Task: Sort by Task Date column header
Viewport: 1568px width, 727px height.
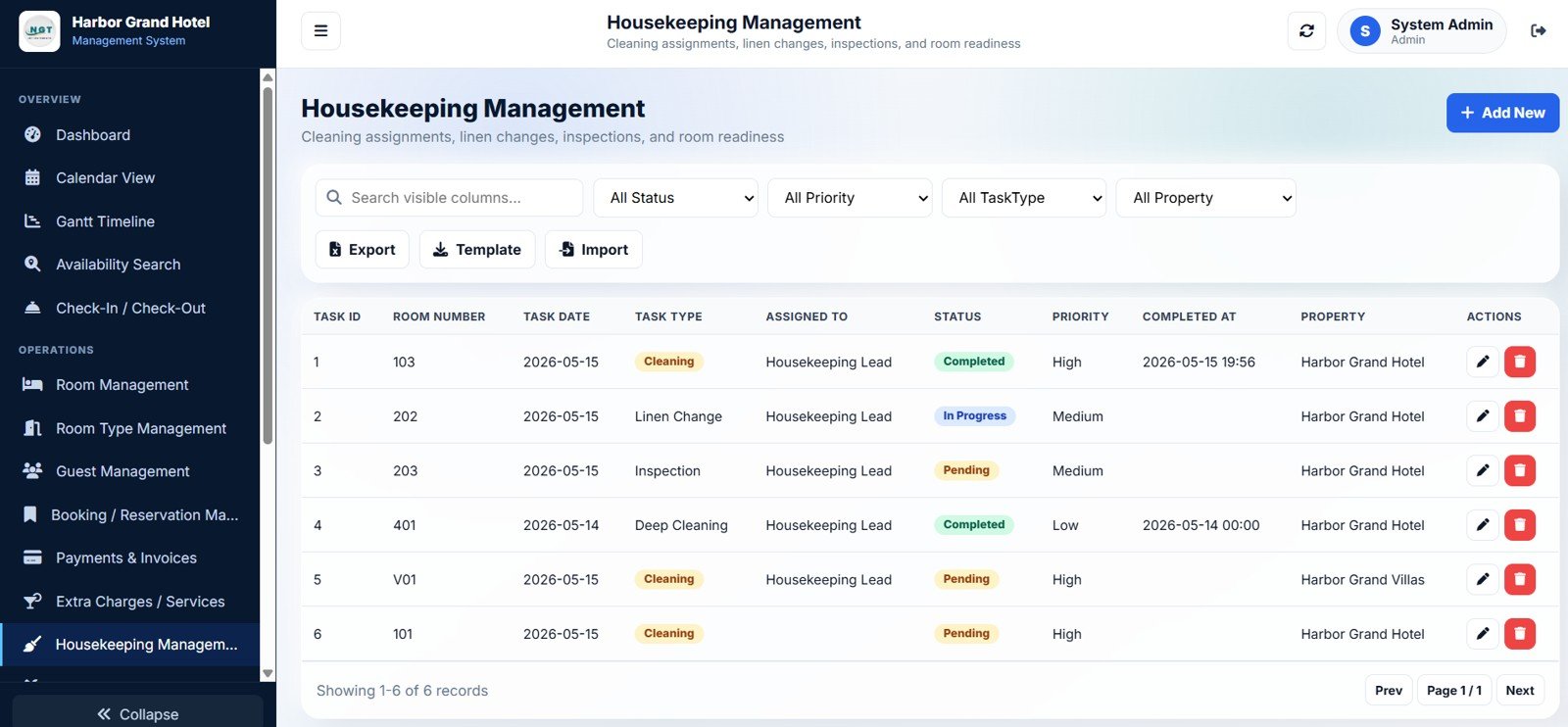Action: [x=557, y=316]
